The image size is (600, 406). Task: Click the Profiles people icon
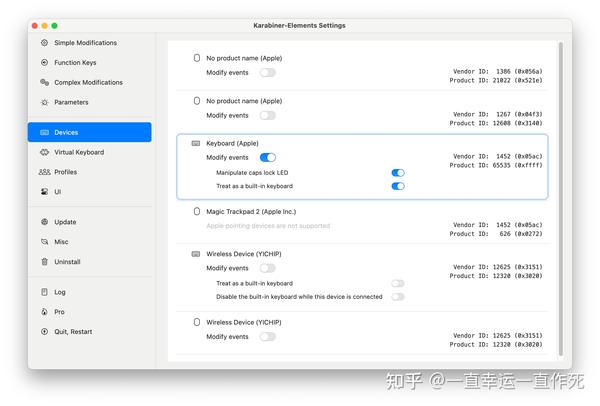(44, 172)
